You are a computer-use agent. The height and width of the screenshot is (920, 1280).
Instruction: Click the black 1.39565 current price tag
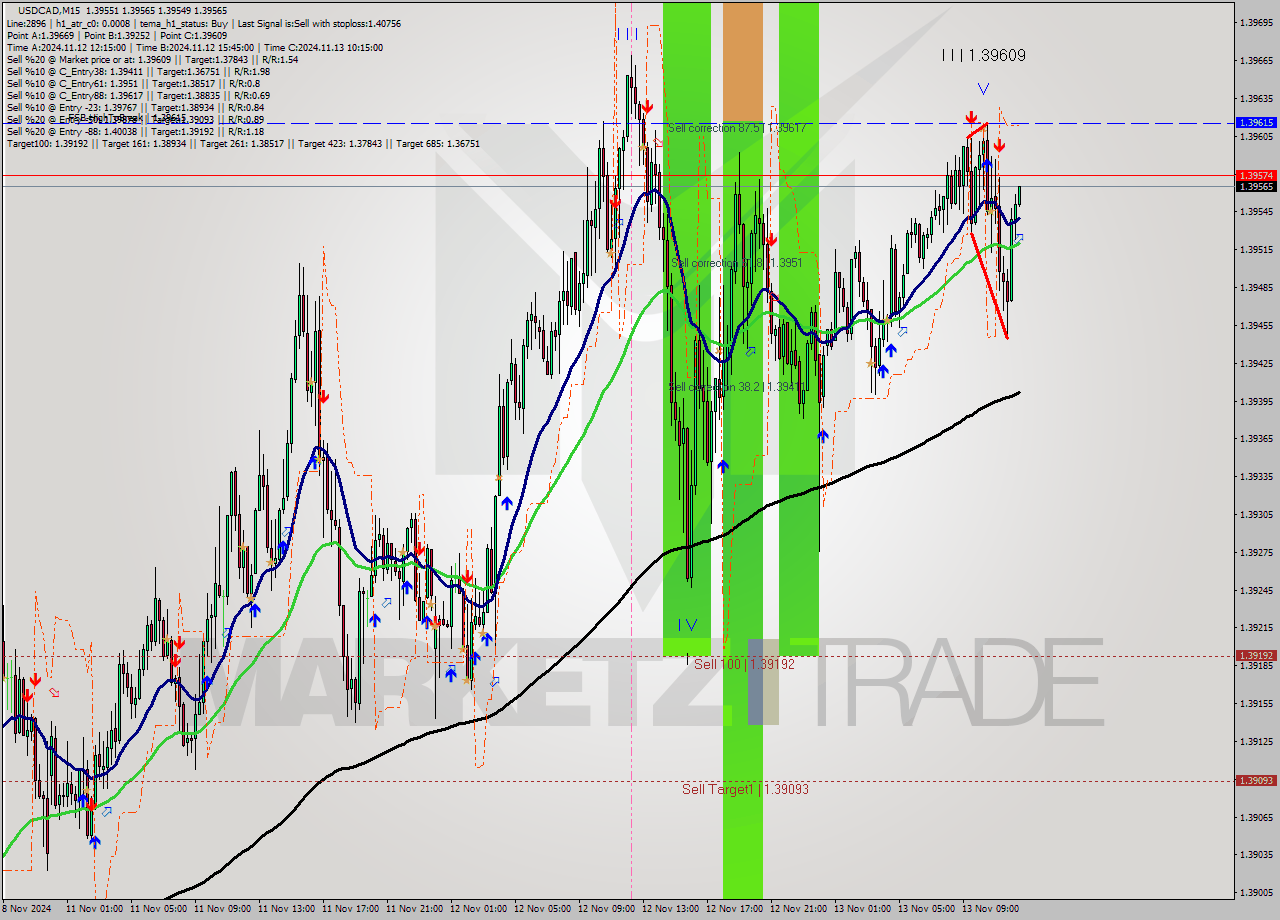(x=1256, y=186)
